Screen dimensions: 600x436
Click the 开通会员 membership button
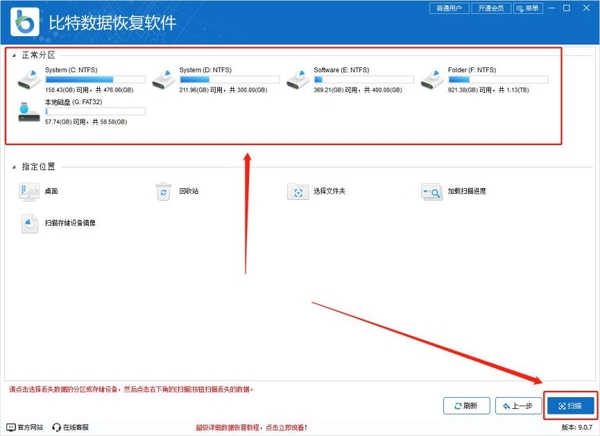tap(491, 8)
